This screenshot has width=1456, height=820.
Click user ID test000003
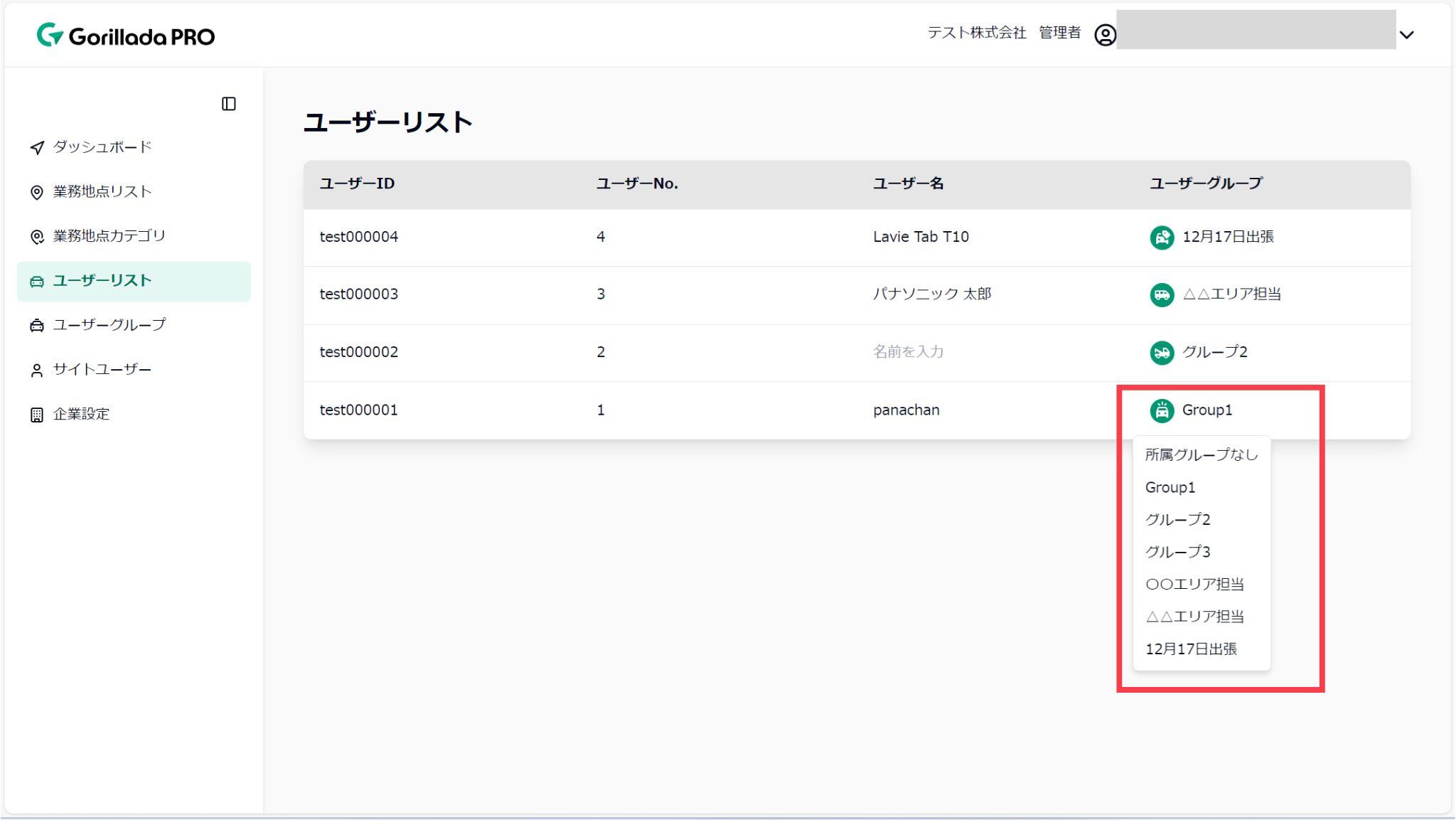[x=359, y=294]
